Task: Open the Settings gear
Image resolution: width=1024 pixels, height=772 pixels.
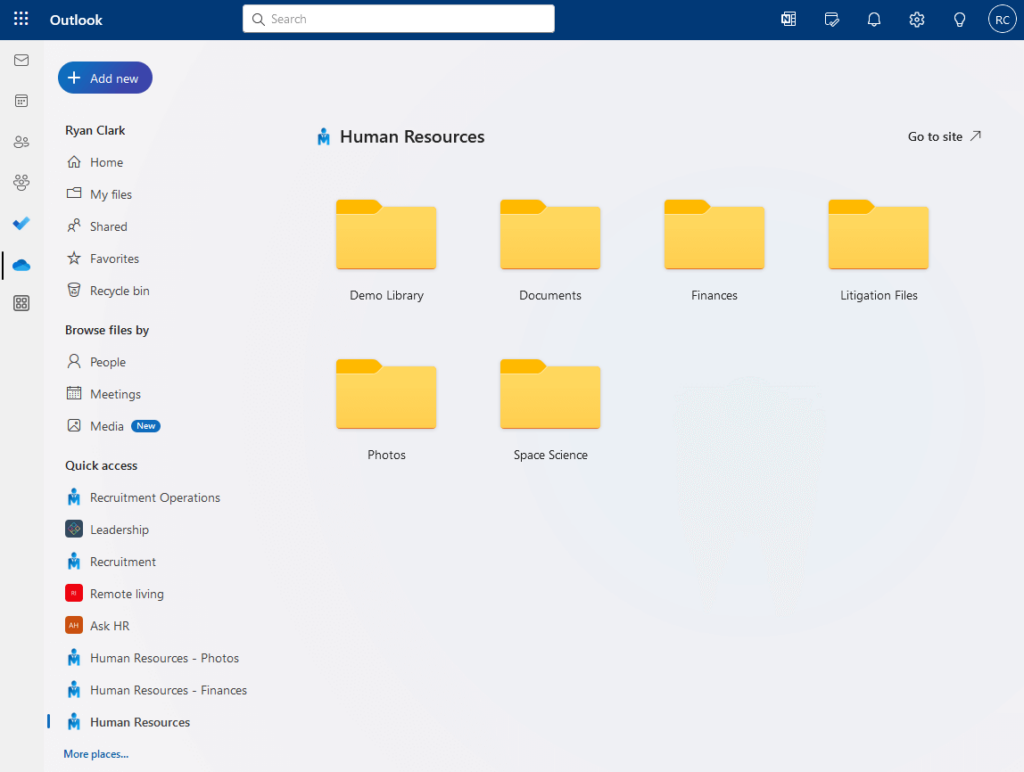Action: pos(917,20)
